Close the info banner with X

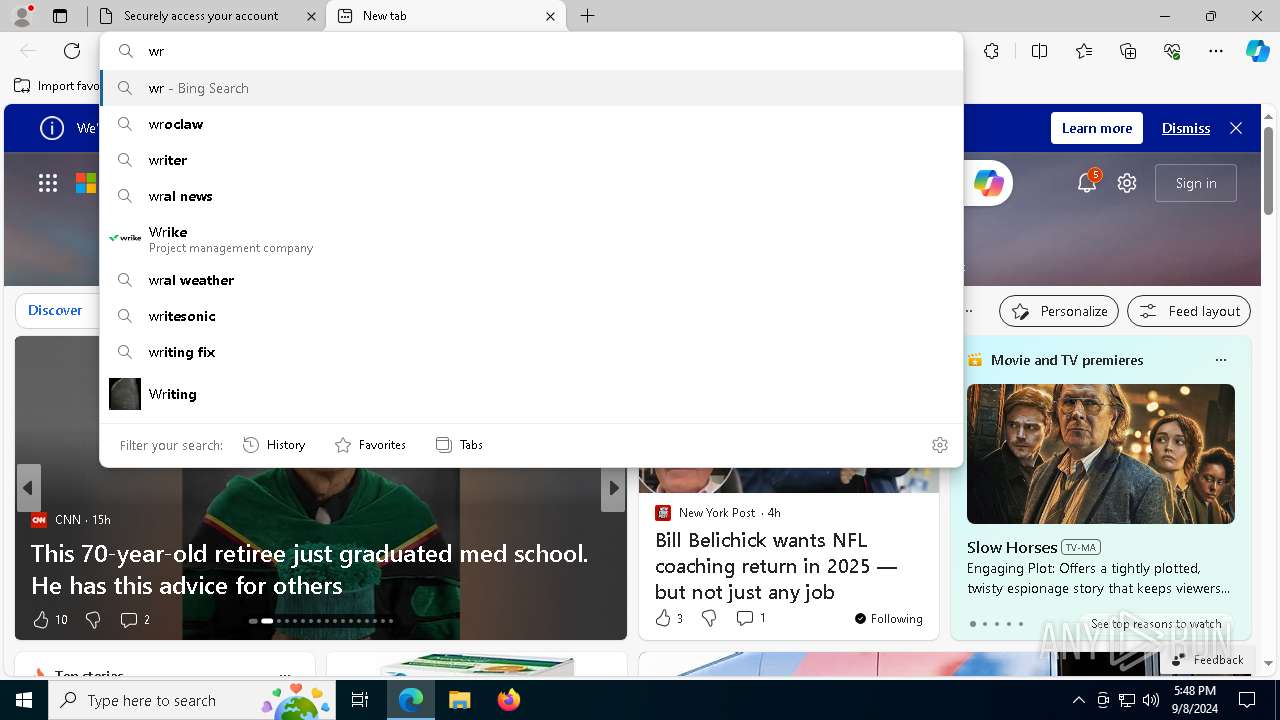click(1236, 128)
